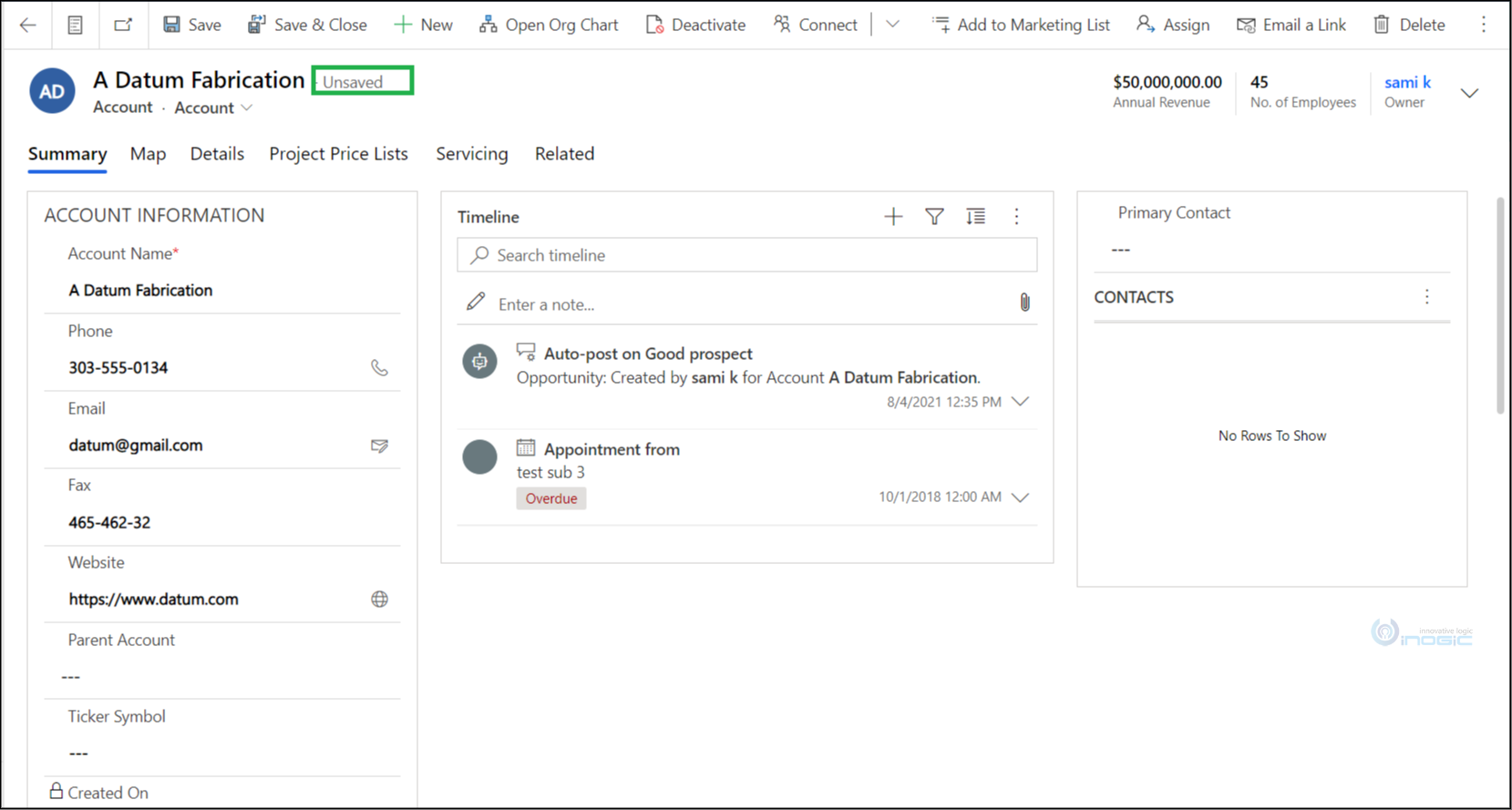Deactivate this account
The width and height of the screenshot is (1512, 810).
point(695,25)
